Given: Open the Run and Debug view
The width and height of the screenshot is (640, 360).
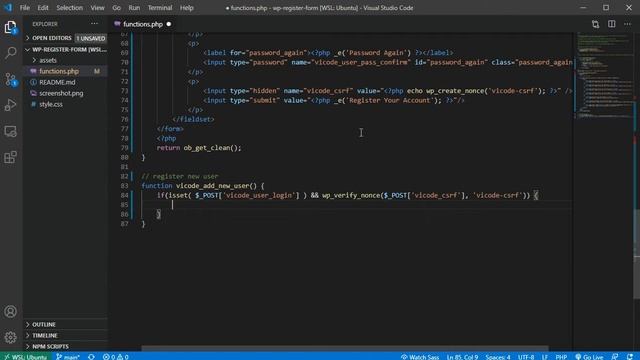Looking at the screenshot, I should pyautogui.click(x=11, y=105).
